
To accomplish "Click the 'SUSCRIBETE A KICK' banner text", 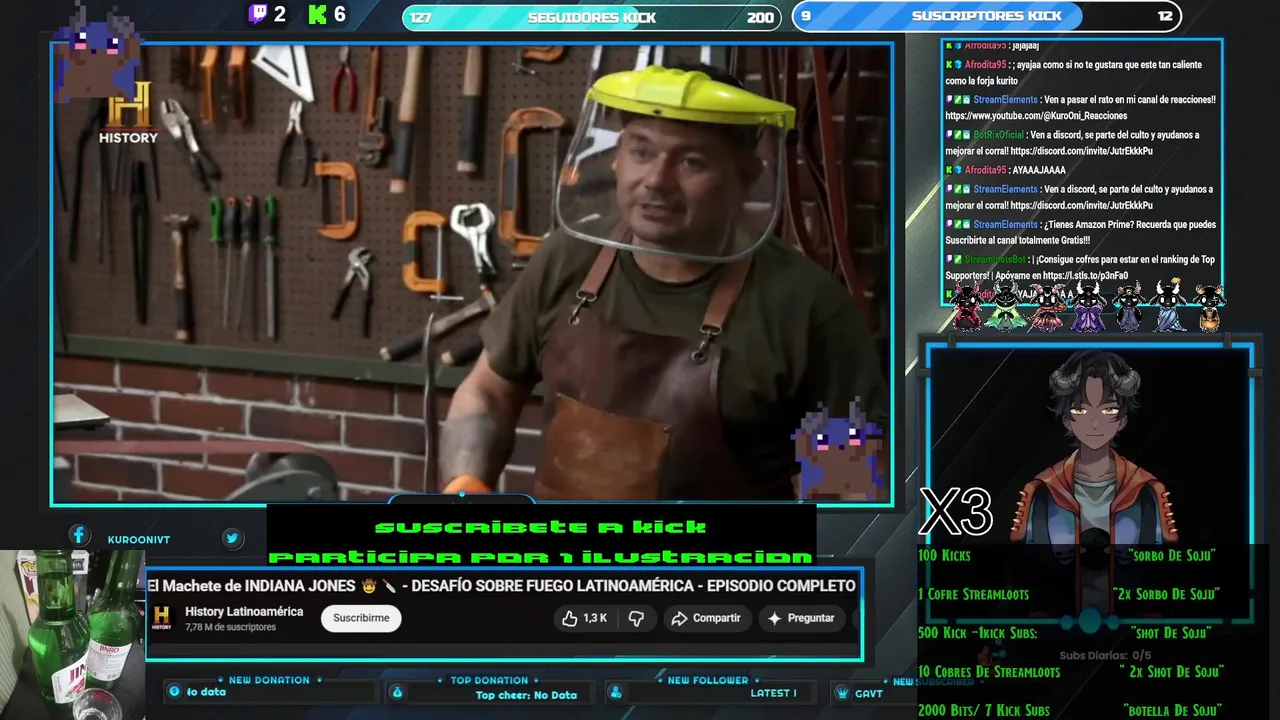I will (540, 527).
